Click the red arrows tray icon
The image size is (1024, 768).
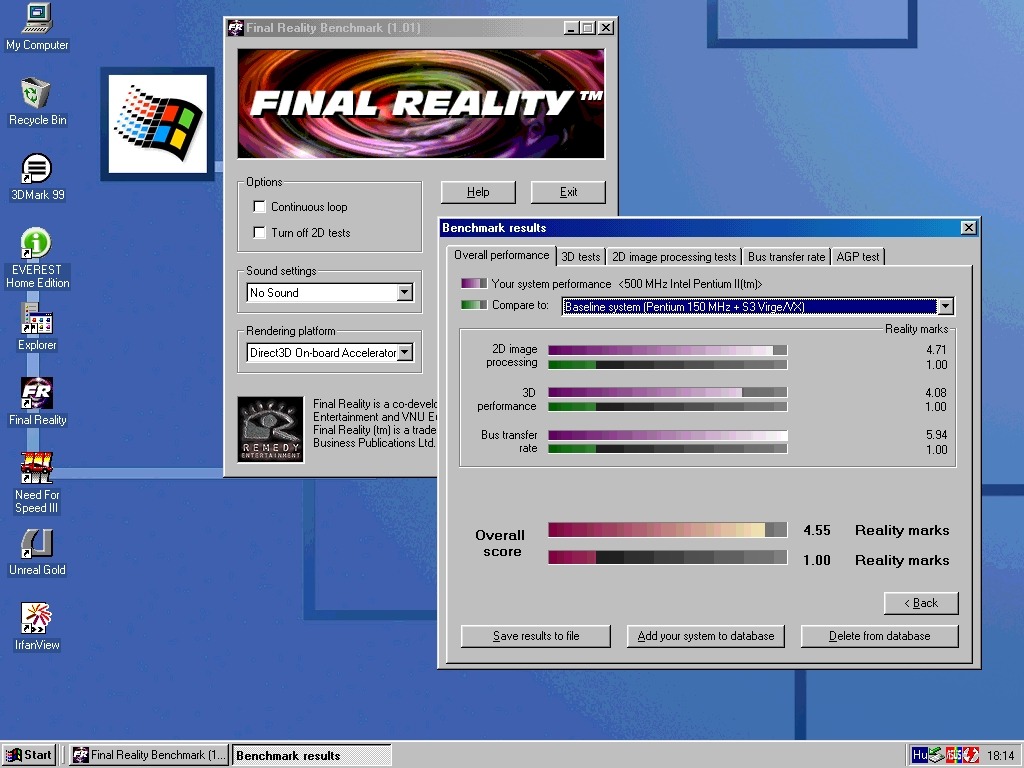click(970, 755)
